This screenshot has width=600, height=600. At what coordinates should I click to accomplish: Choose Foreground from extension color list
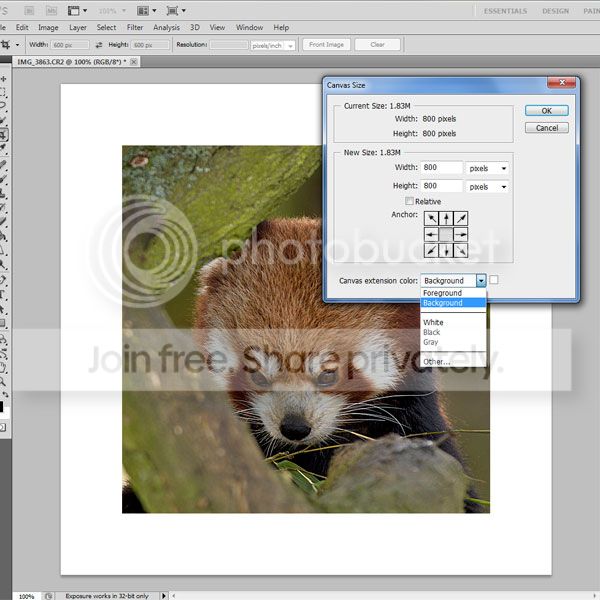coord(443,293)
